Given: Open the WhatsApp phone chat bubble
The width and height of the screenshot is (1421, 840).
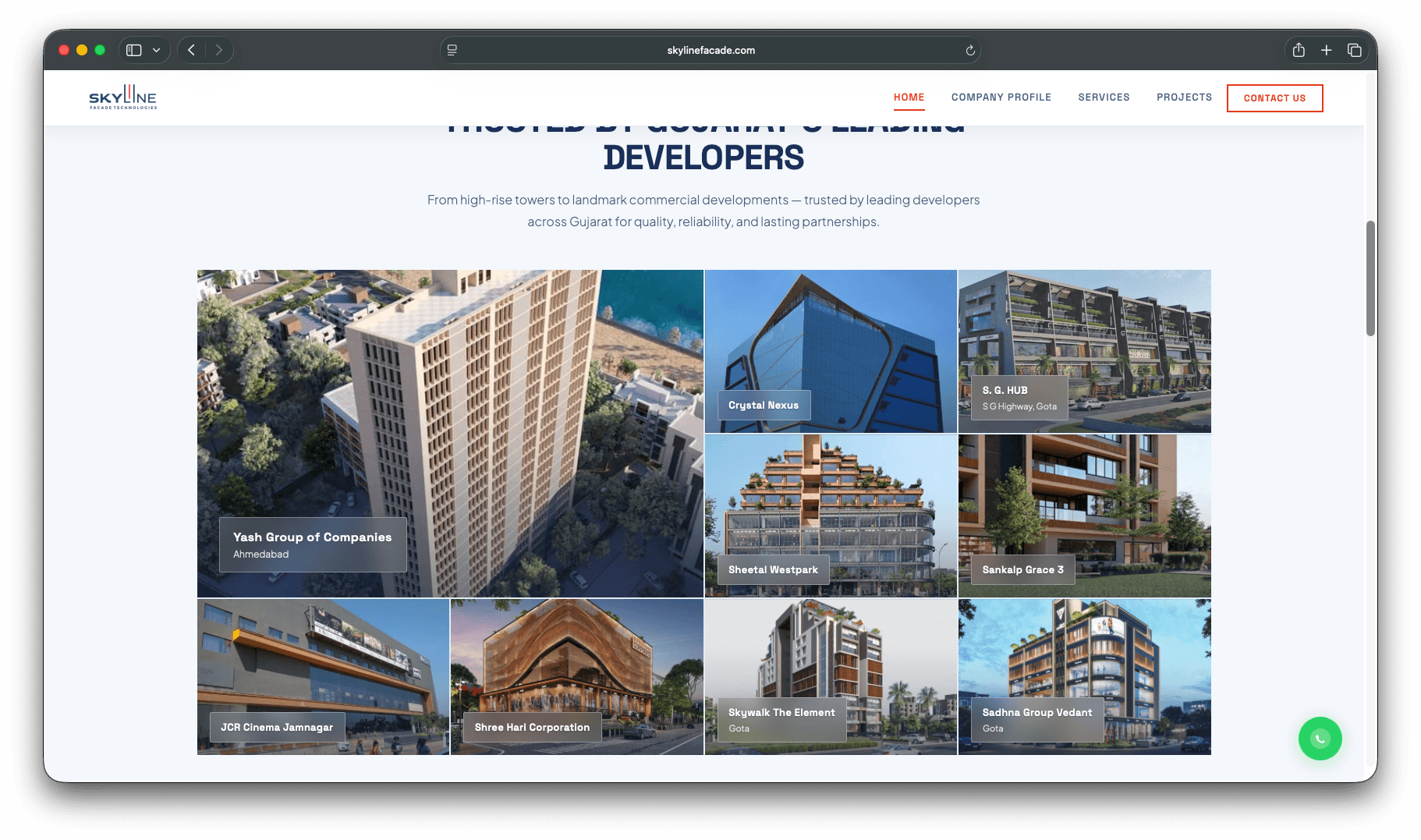Looking at the screenshot, I should coord(1320,739).
